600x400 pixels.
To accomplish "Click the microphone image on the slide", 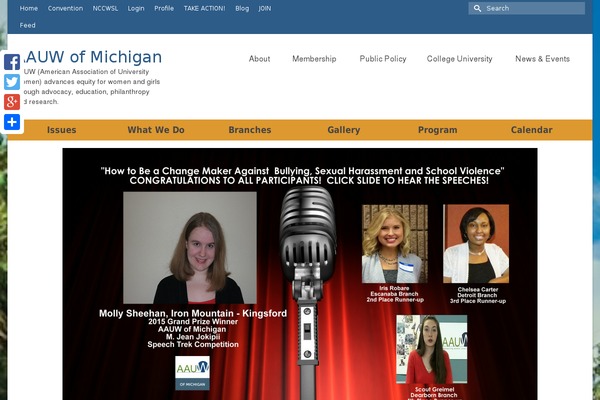I will coord(308,294).
